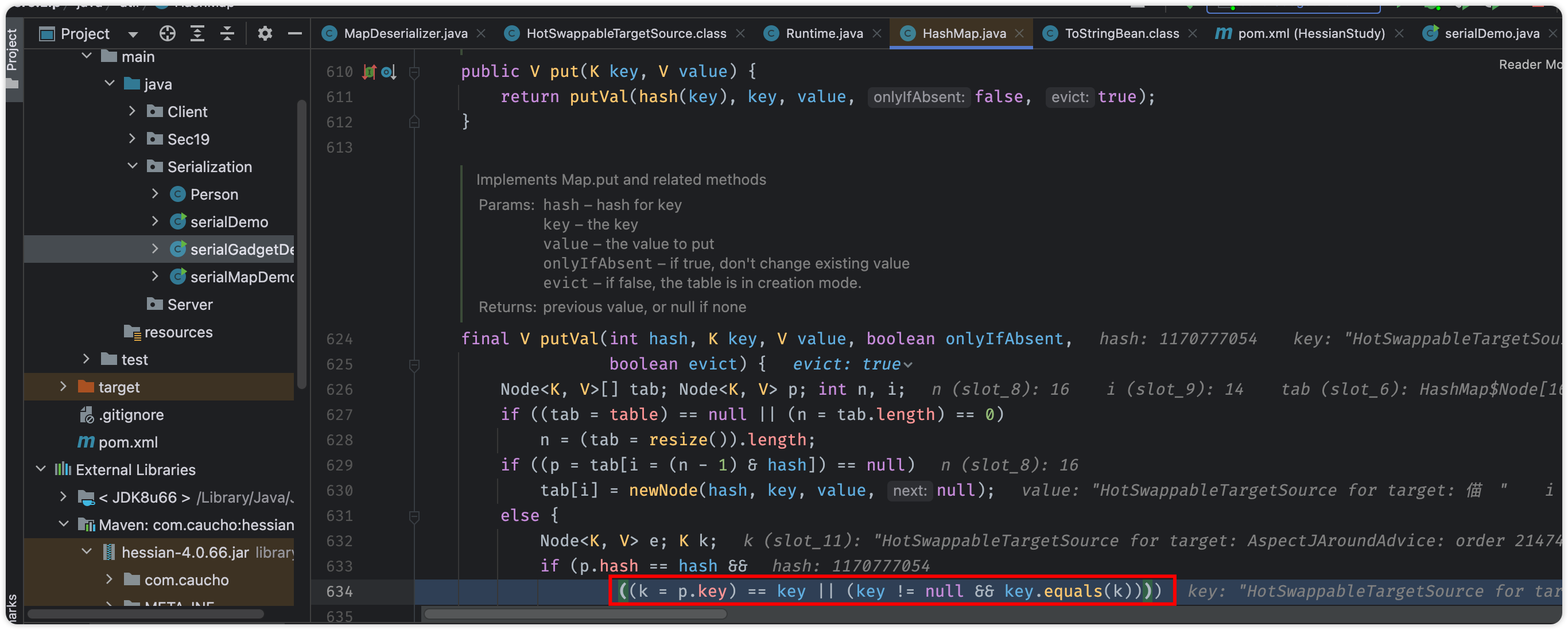Select the resources folder
Viewport: 1568px width, 630px height.
point(178,332)
